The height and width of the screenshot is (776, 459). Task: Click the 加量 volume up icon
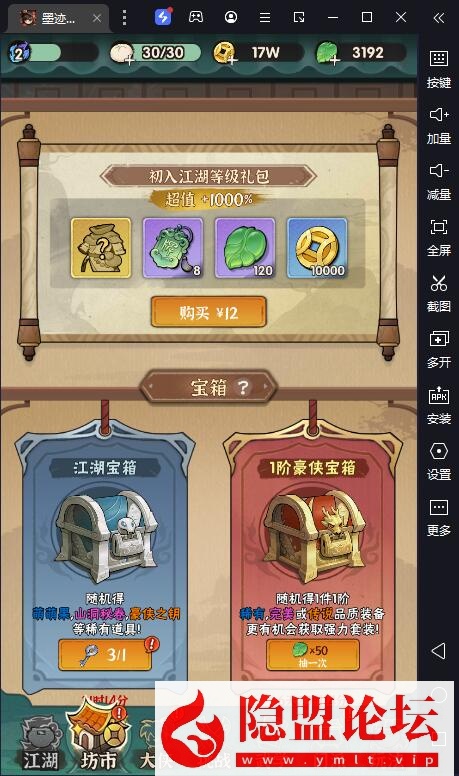point(439,126)
